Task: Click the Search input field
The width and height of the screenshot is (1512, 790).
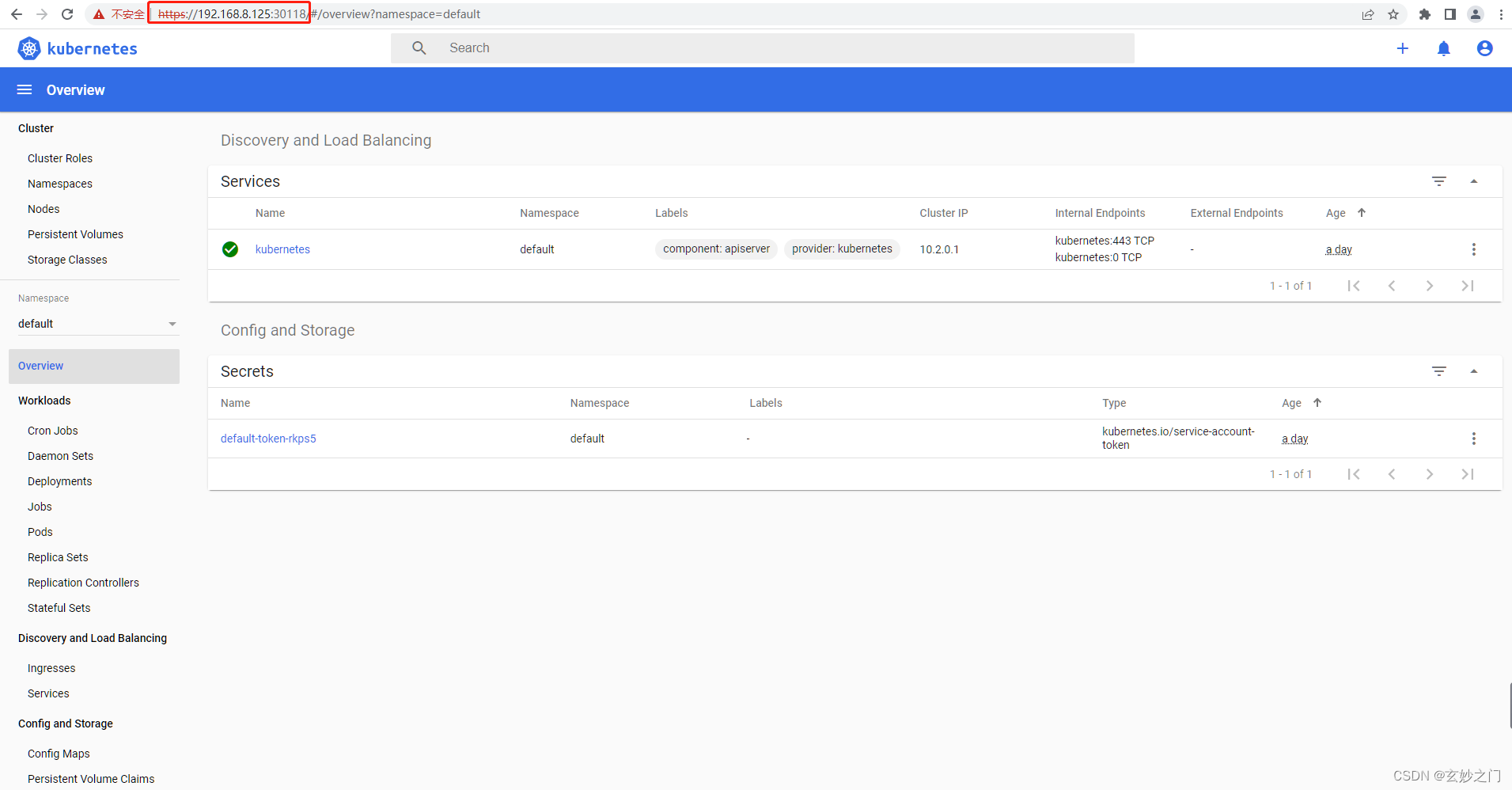Action: click(763, 48)
